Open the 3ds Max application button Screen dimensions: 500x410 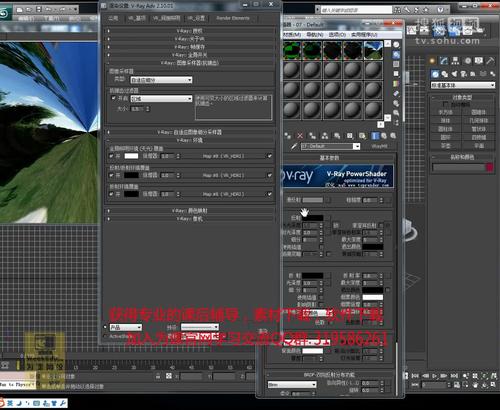5,13
